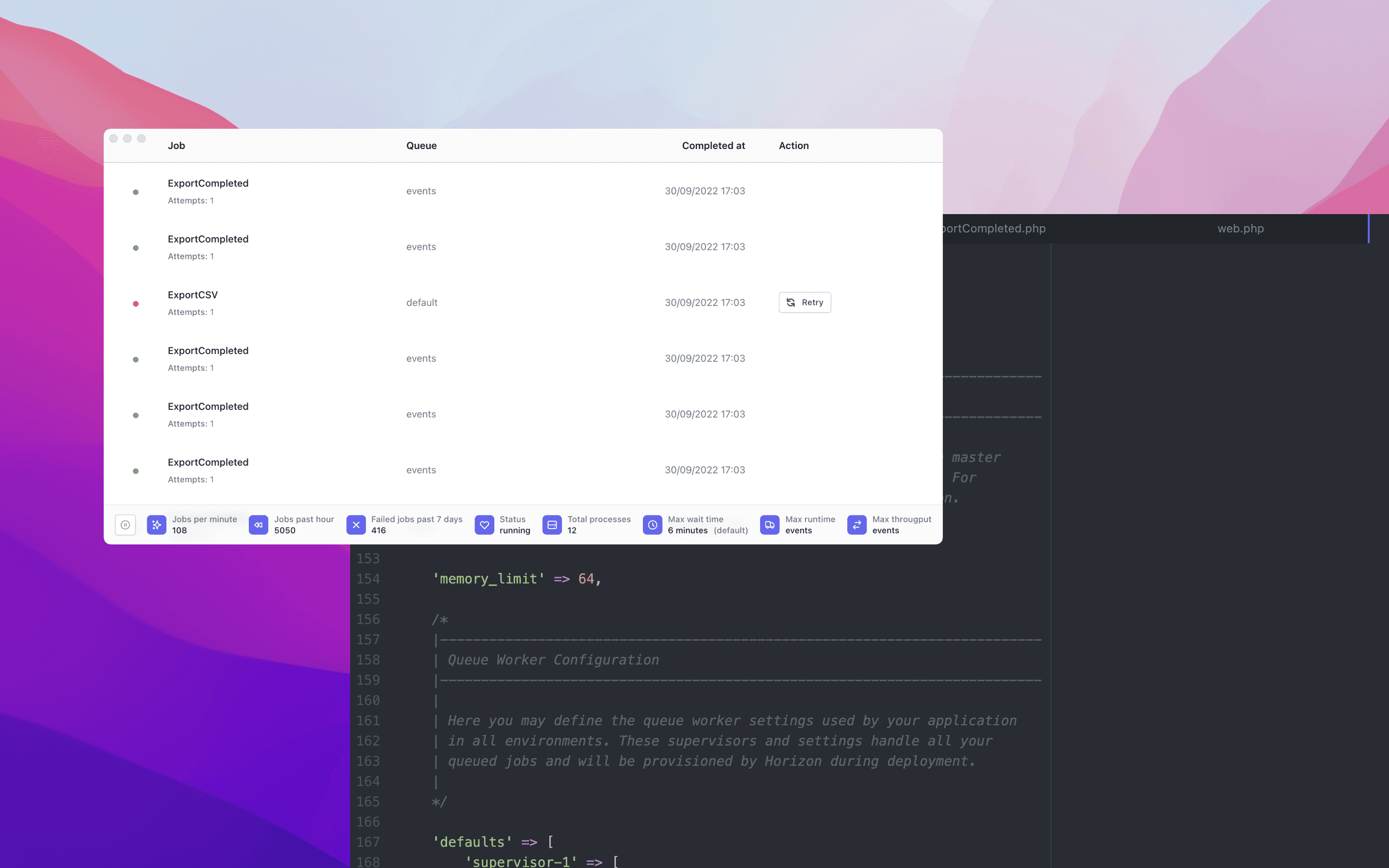The image size is (1389, 868).
Task: Click the Jobs past hour rewind icon
Action: 259,525
